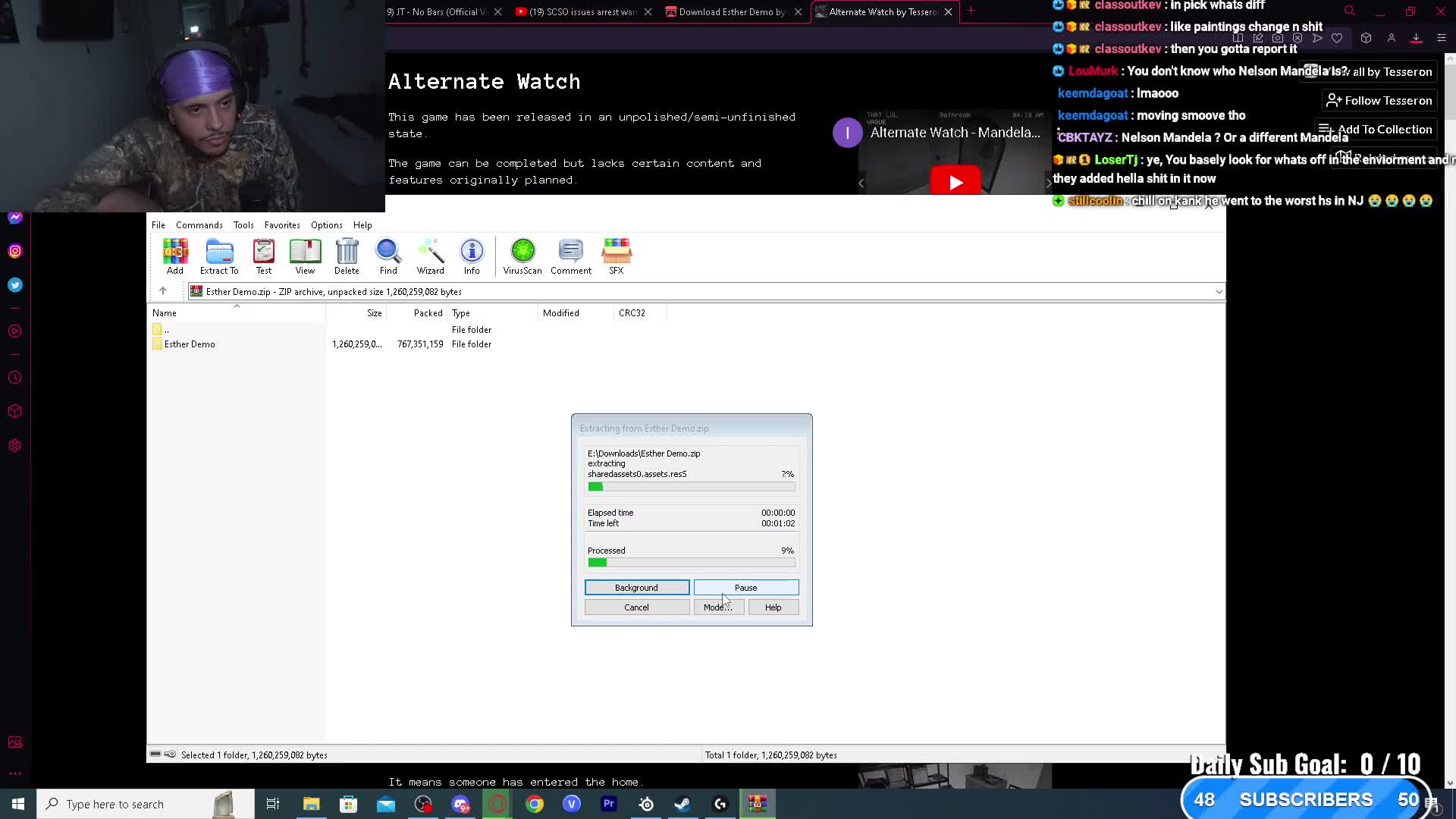
Task: Pause the extraction
Action: click(746, 588)
